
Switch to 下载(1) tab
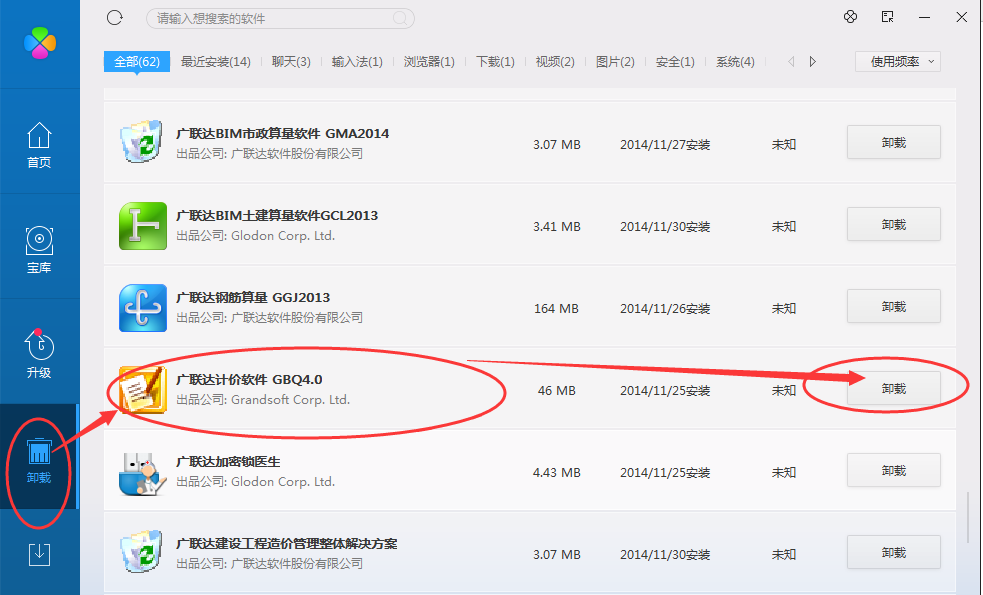click(495, 61)
